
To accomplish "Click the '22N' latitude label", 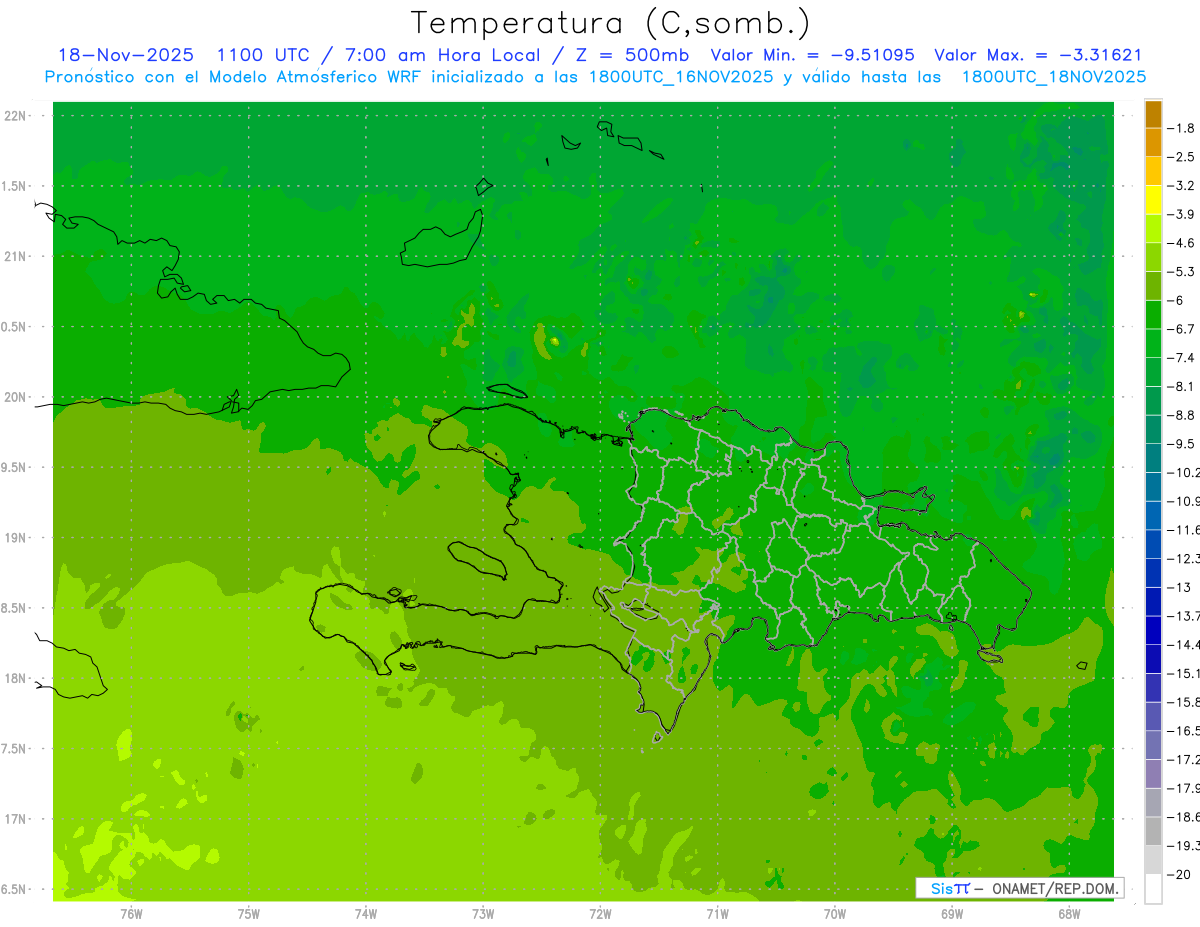I will [15, 115].
